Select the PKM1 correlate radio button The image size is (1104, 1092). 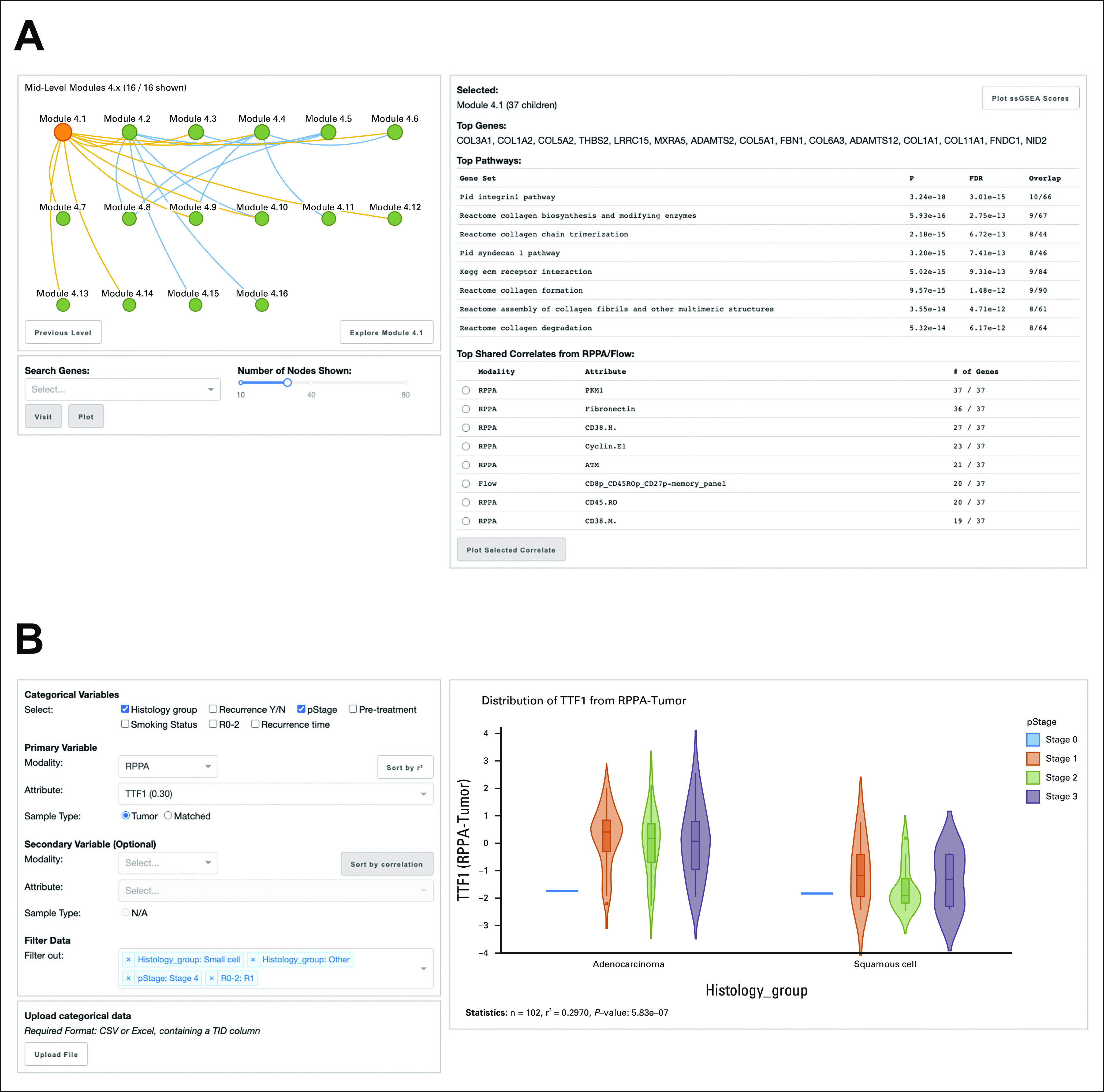point(466,391)
